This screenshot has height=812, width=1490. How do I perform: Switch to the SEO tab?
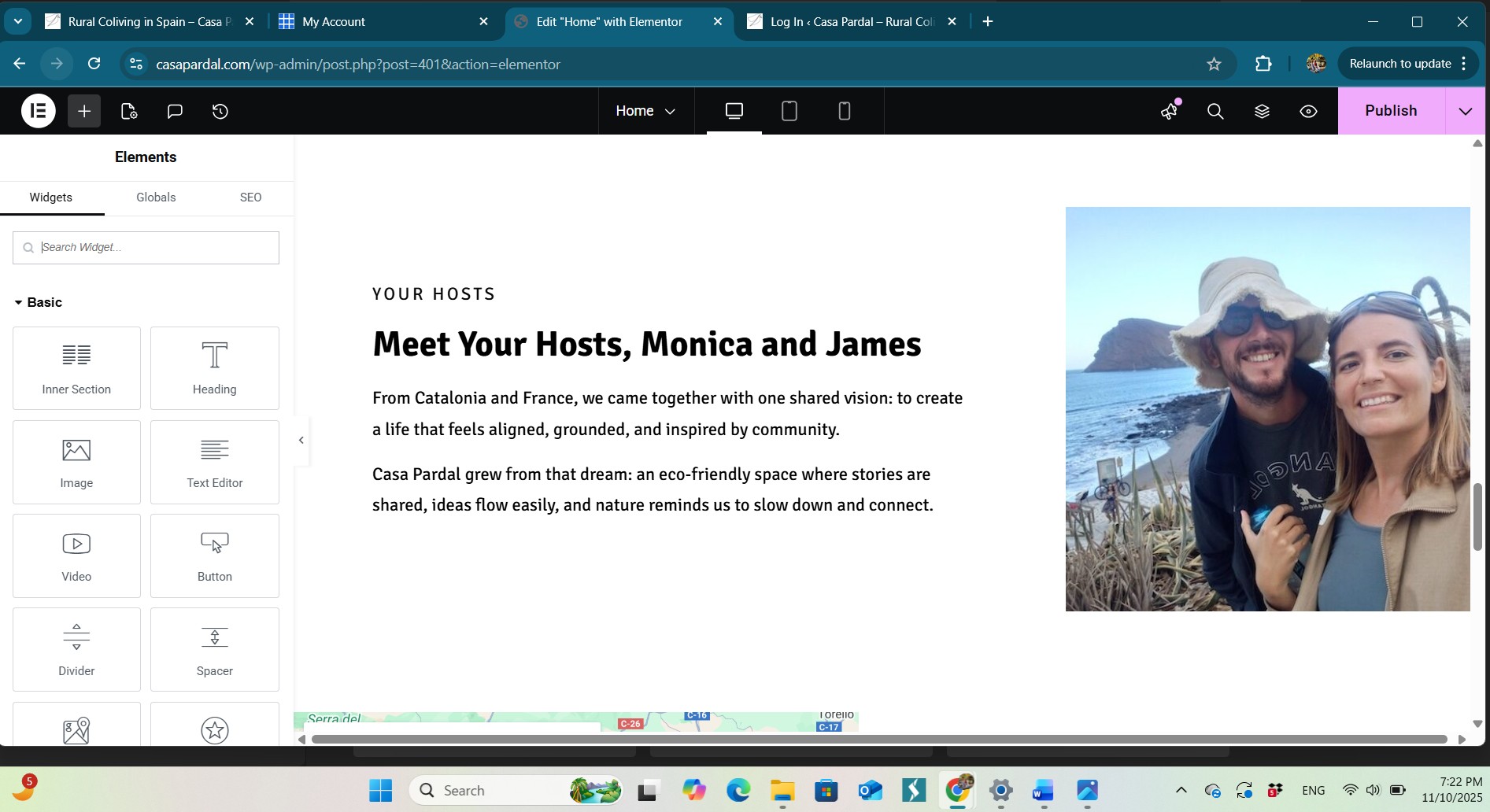[250, 197]
